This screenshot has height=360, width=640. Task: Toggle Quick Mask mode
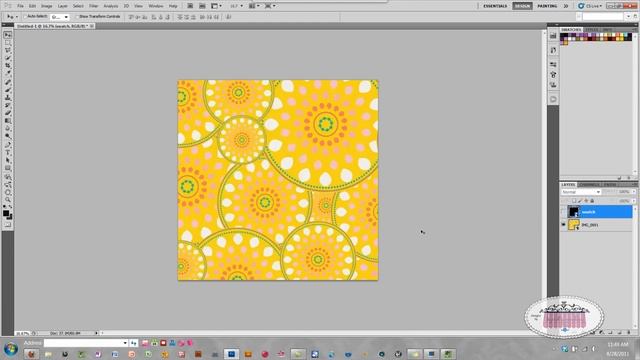click(x=8, y=224)
